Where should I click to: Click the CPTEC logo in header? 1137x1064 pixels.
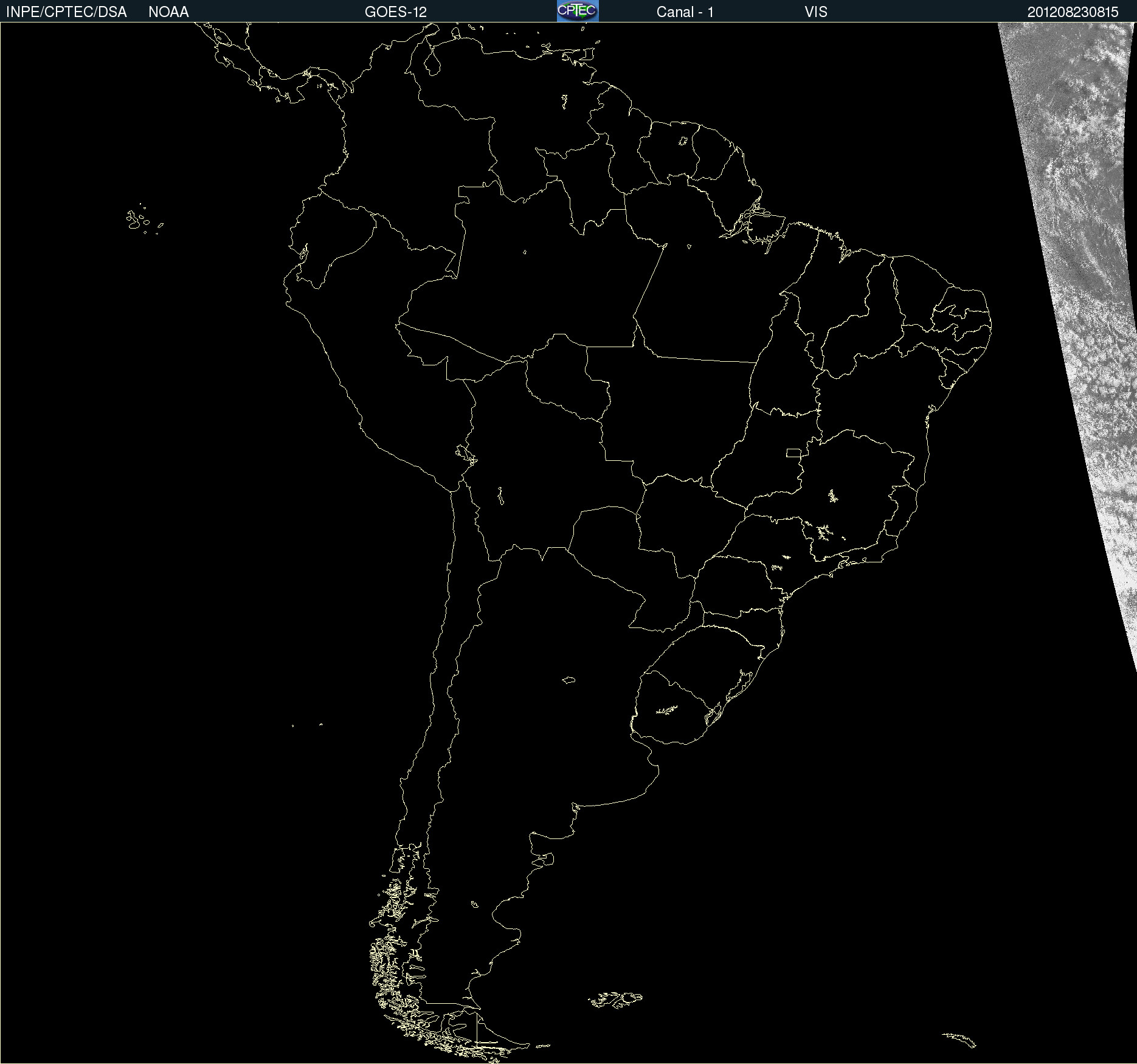(x=578, y=11)
